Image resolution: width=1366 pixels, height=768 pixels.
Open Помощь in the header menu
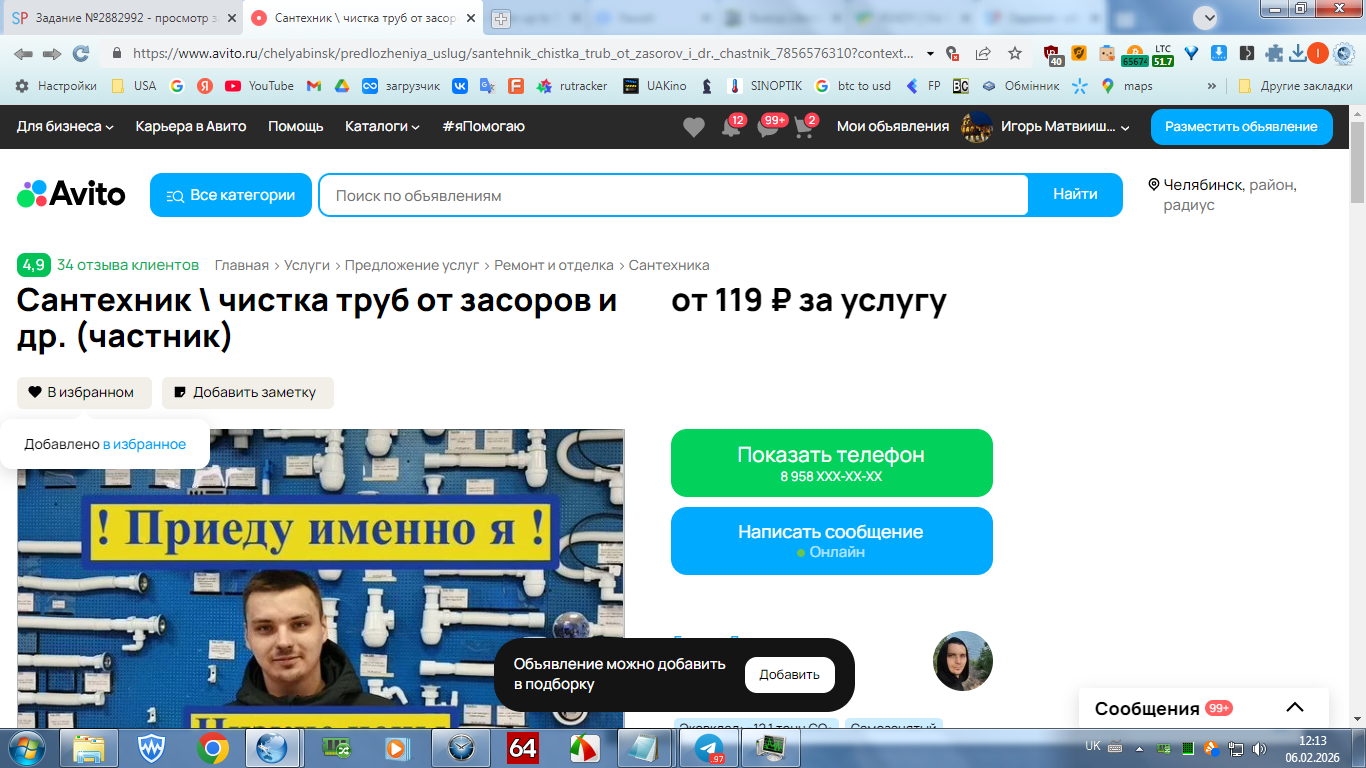[x=296, y=127]
